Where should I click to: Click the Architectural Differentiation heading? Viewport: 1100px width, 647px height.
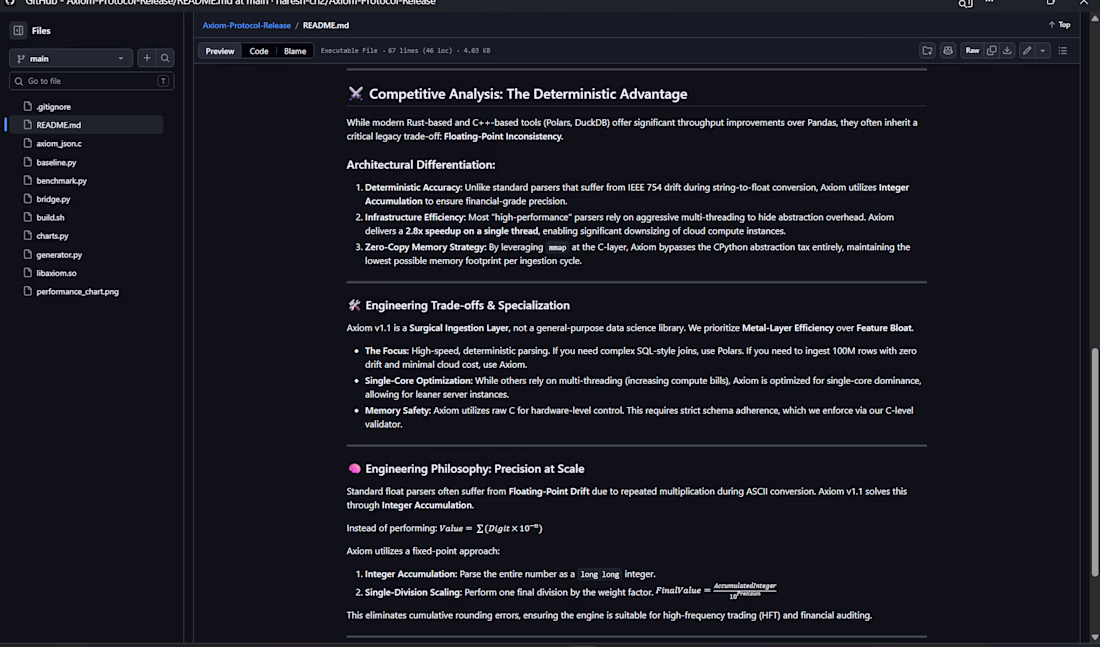pyautogui.click(x=420, y=165)
